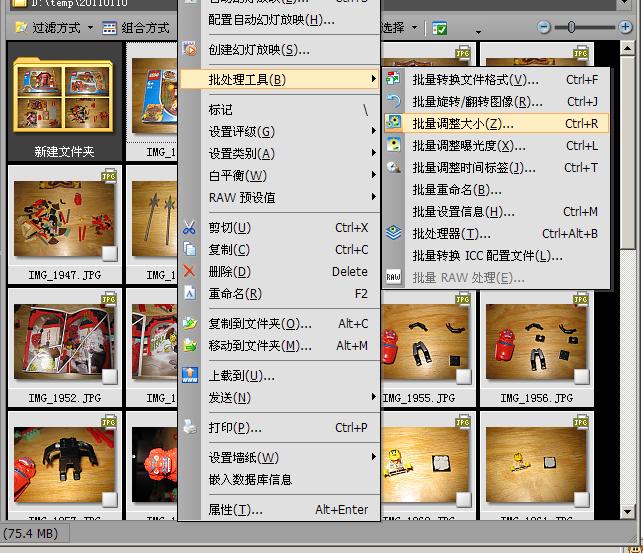643x553 pixels.
Task: Click the copy-to-folder icon
Action: pos(190,323)
